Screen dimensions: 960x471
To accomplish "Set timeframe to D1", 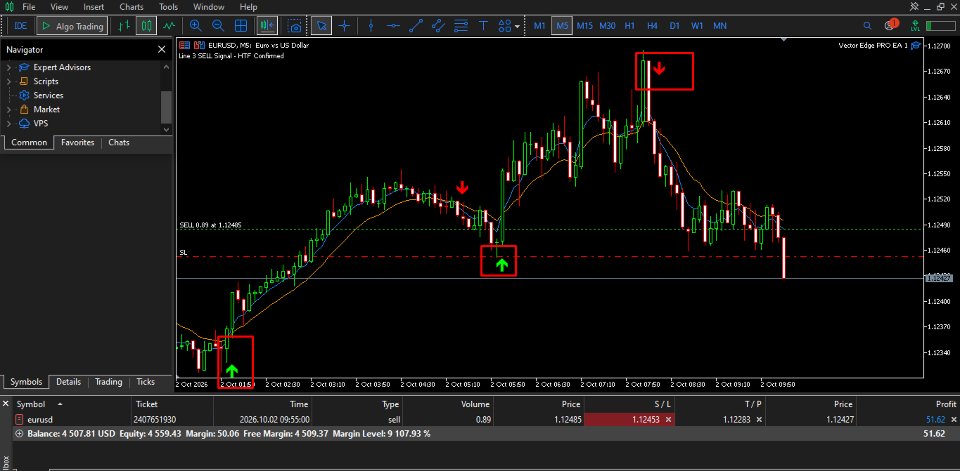I will tap(674, 26).
